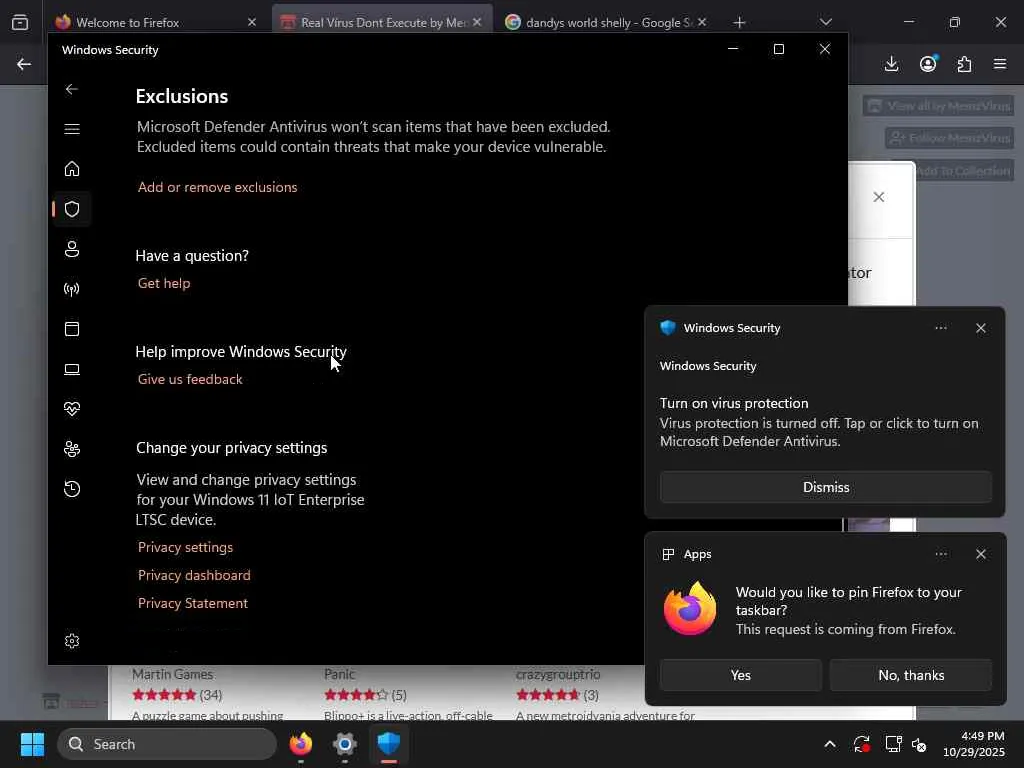Close the Welcome to Firefox tab
The height and width of the screenshot is (768, 1024).
252,22
